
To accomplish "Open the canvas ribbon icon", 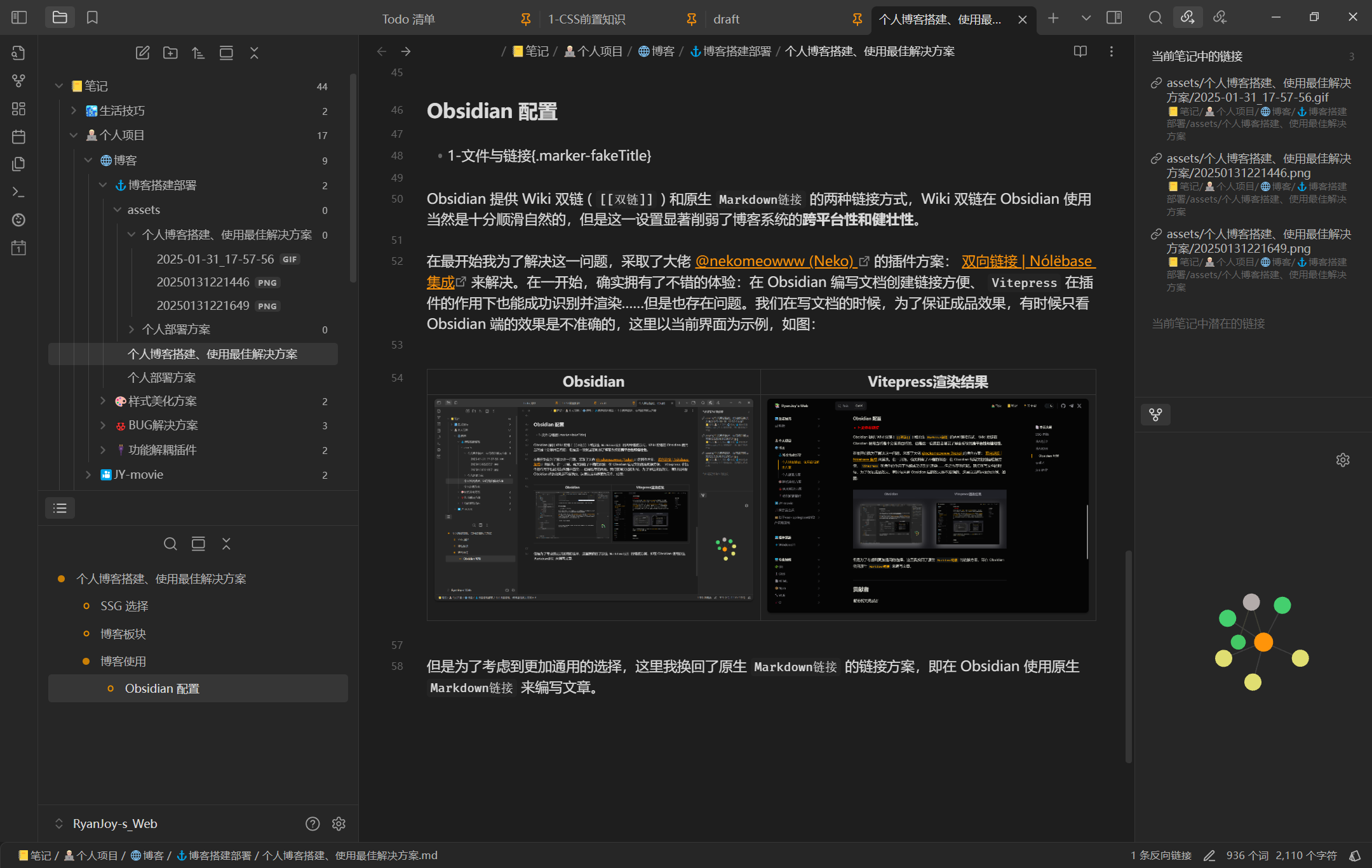I will point(18,109).
